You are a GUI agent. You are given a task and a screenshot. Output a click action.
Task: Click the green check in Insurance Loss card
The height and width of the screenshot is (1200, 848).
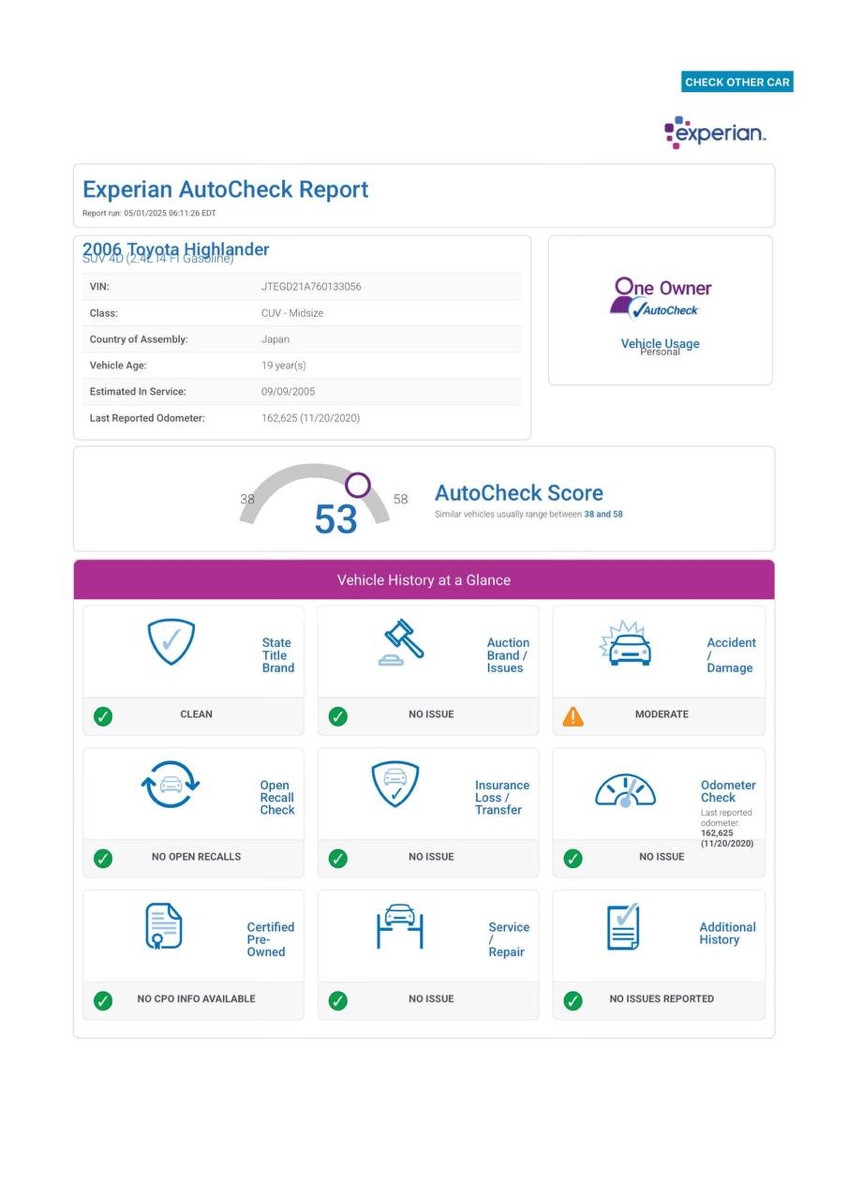[338, 858]
